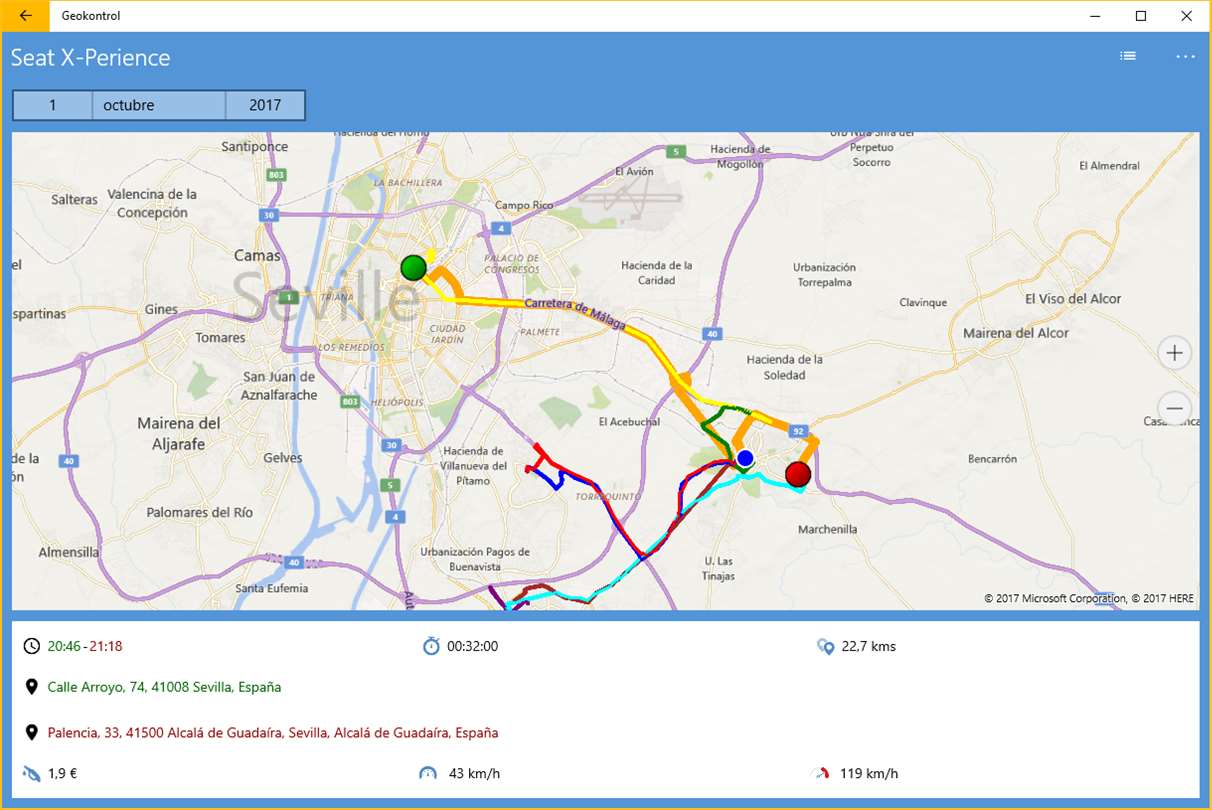The height and width of the screenshot is (810, 1212).
Task: Click the fuel cost icon
Action: click(x=32, y=773)
